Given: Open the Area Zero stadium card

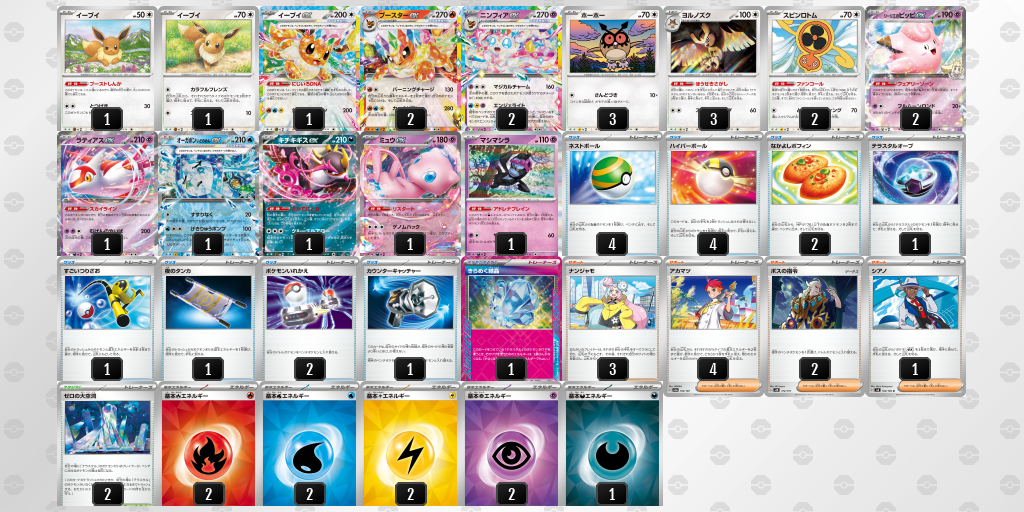Looking at the screenshot, I should click(107, 444).
